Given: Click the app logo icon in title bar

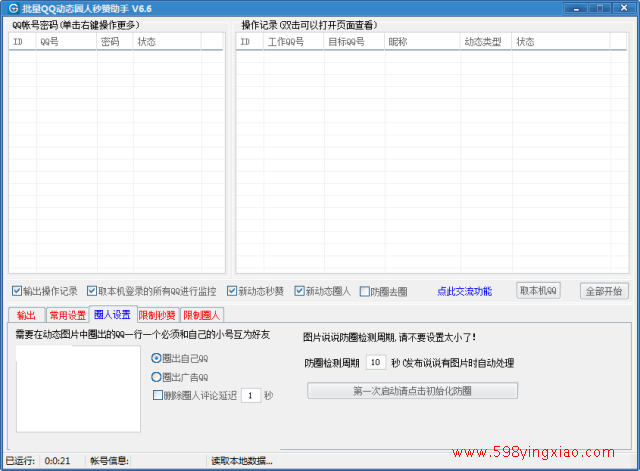Looking at the screenshot, I should click(13, 8).
